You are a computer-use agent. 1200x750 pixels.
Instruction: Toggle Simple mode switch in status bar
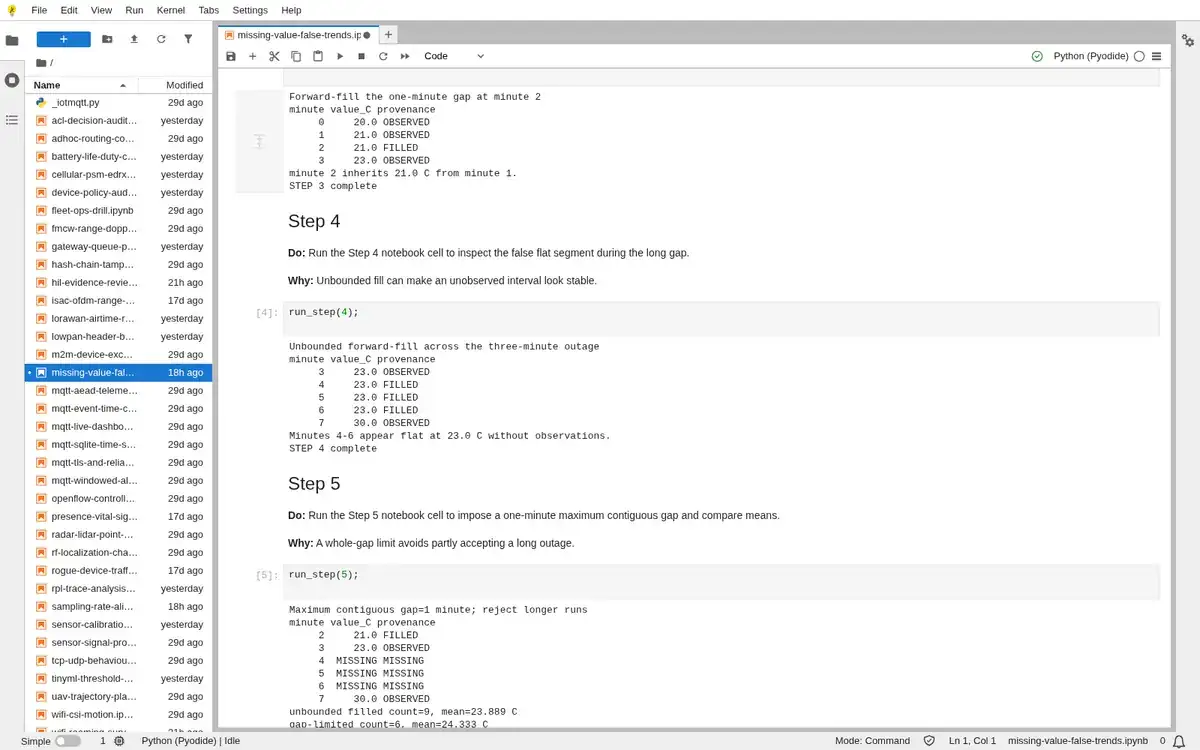coord(68,741)
